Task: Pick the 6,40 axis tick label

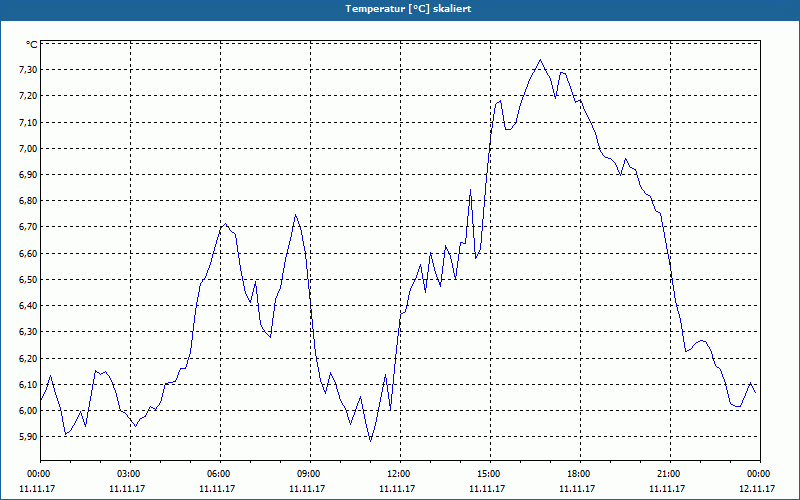Action: (x=28, y=306)
